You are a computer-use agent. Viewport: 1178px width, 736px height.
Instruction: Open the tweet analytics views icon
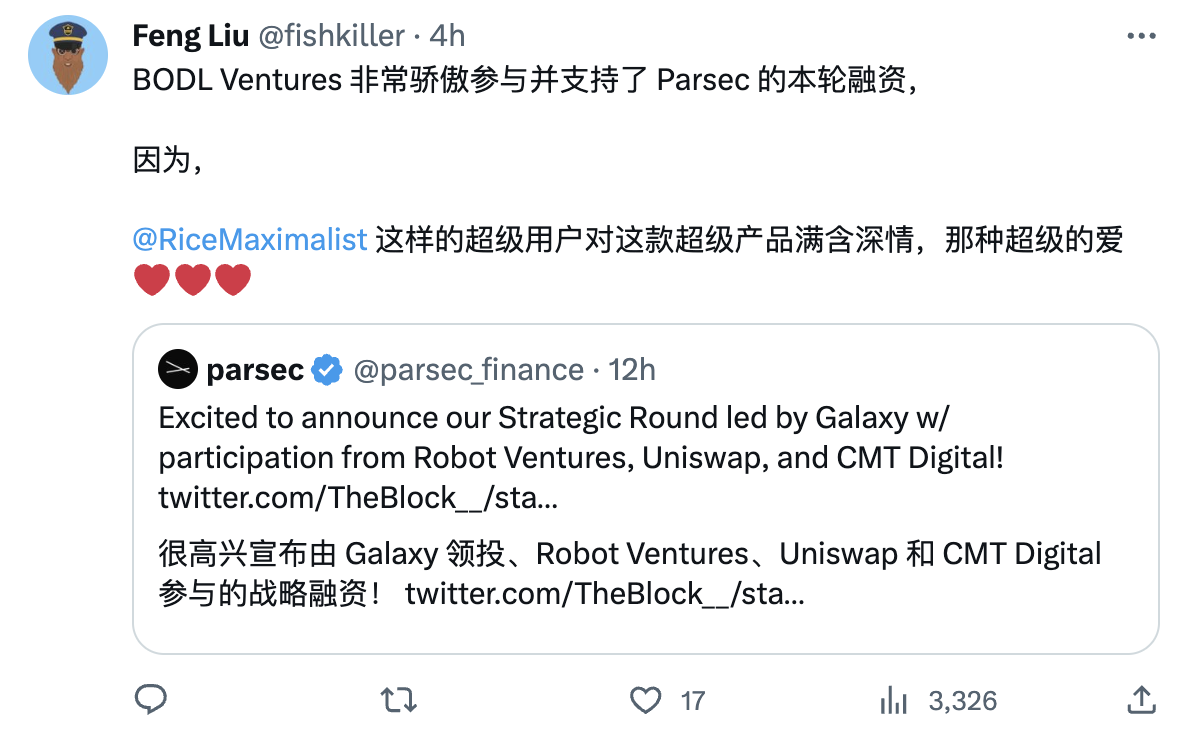[893, 700]
